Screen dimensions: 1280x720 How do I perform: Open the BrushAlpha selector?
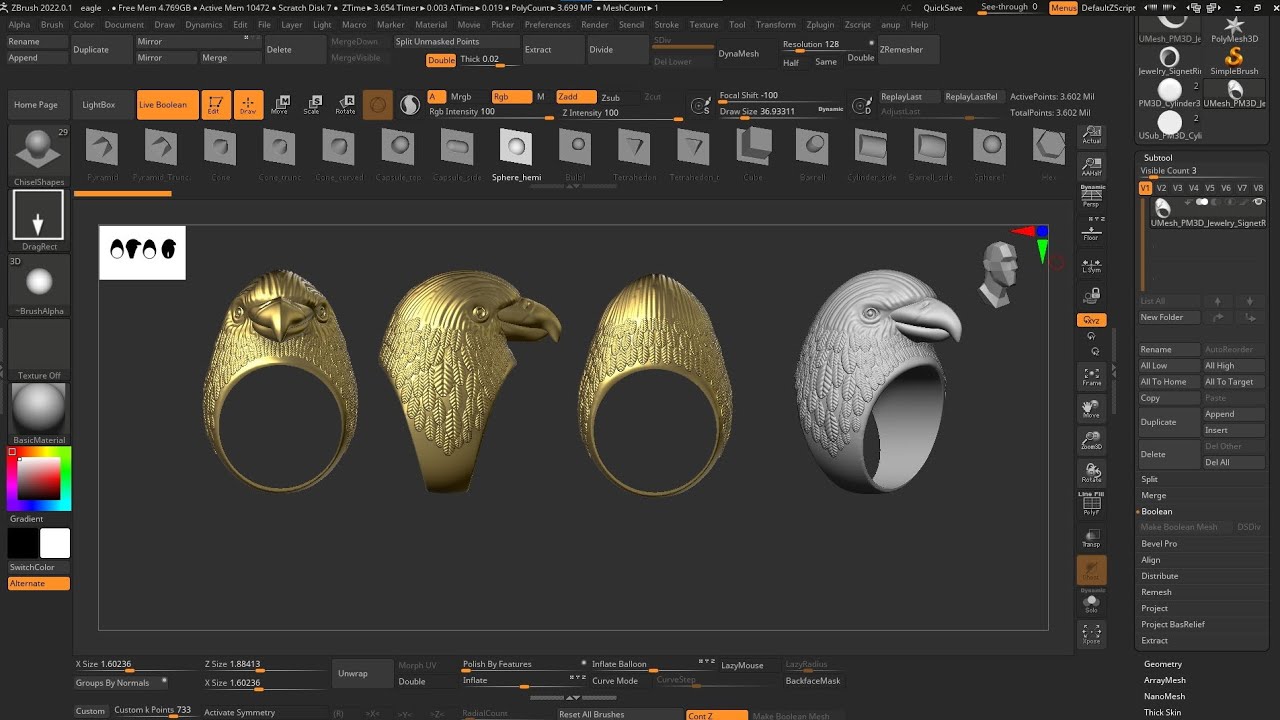pyautogui.click(x=39, y=284)
